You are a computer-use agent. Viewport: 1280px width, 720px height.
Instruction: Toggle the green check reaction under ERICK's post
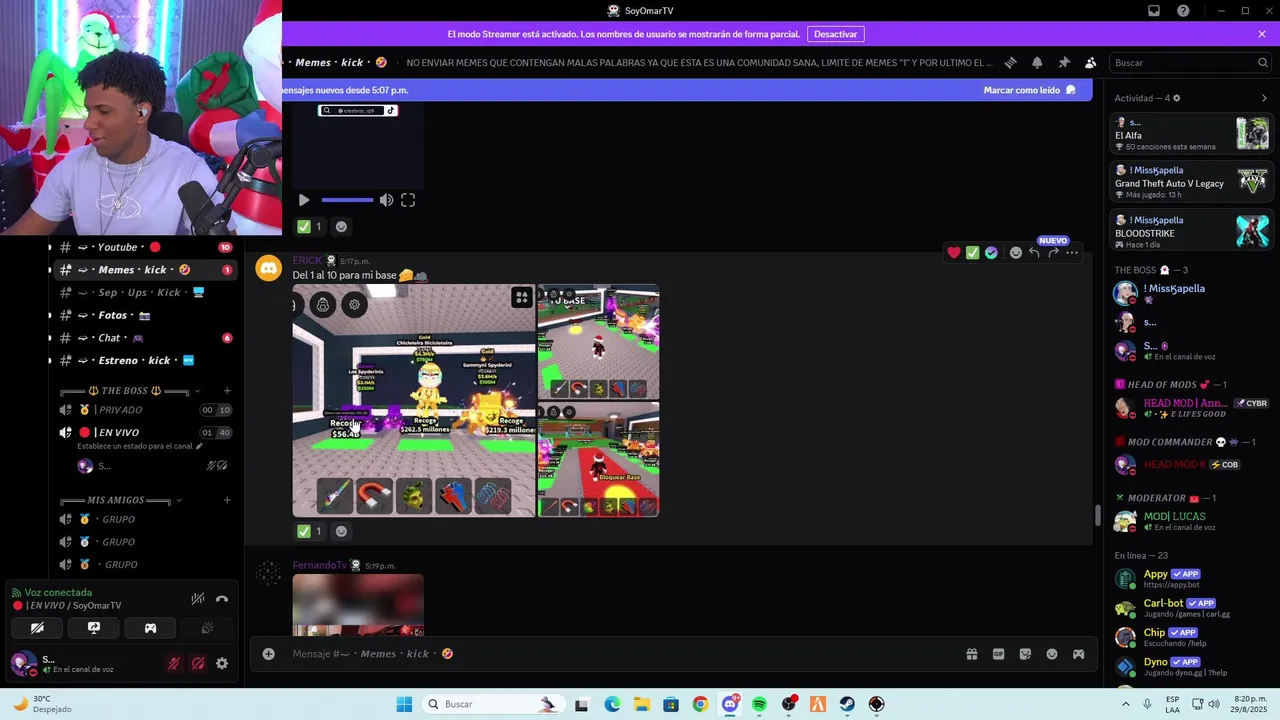coord(310,531)
